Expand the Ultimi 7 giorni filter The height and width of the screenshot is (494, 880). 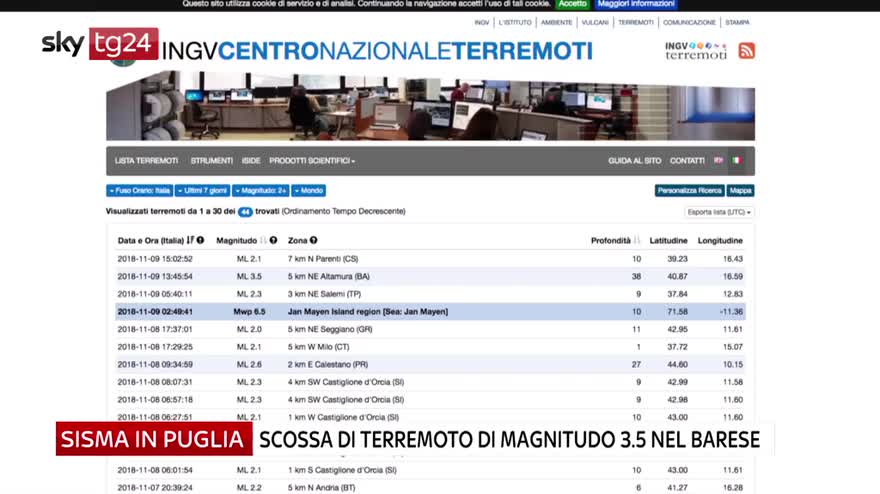pos(202,190)
